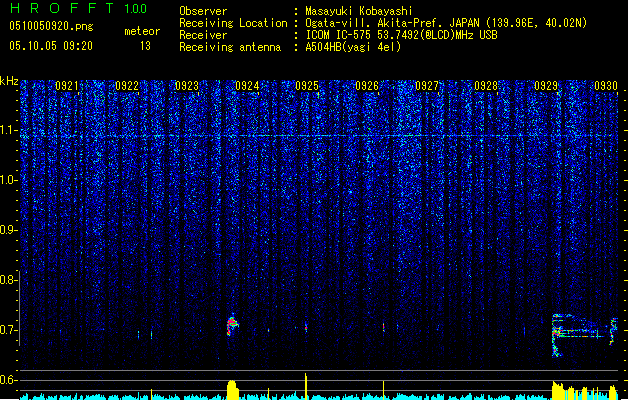Screen dimensions: 629x400
Task: Click the Receiving antenna label
Action: tap(230, 47)
